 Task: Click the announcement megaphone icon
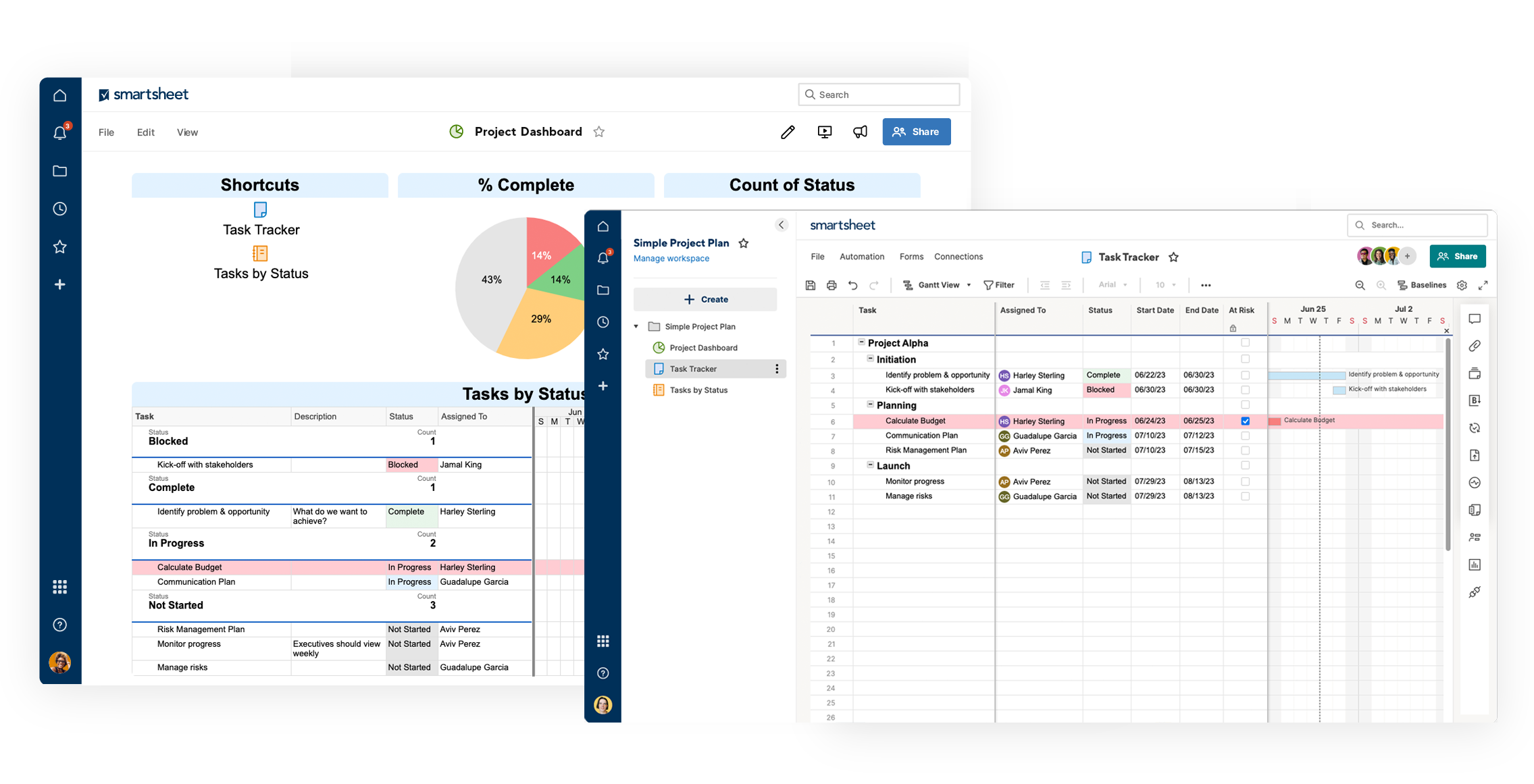click(x=860, y=132)
